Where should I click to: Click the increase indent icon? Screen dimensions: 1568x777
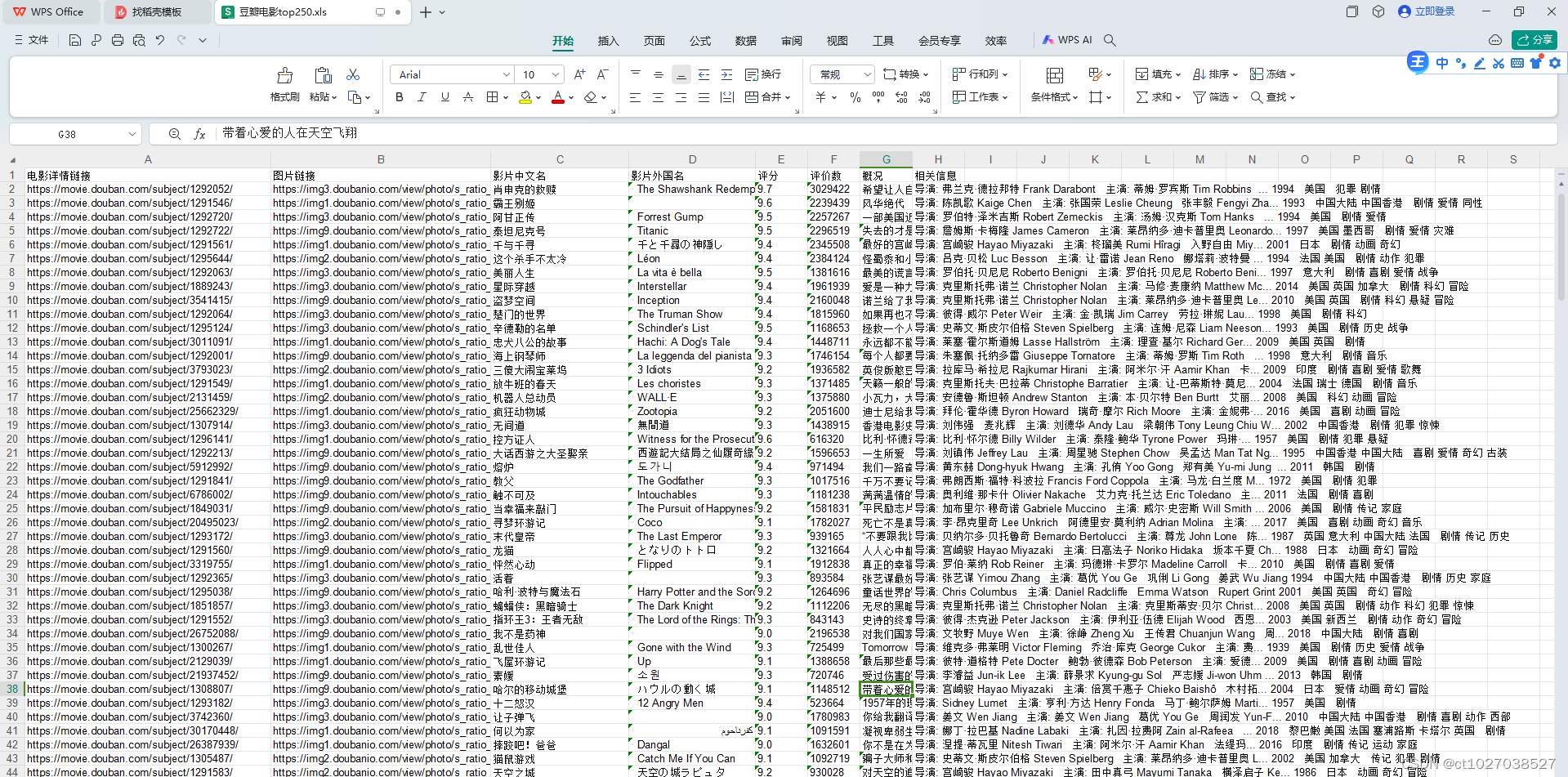click(726, 74)
